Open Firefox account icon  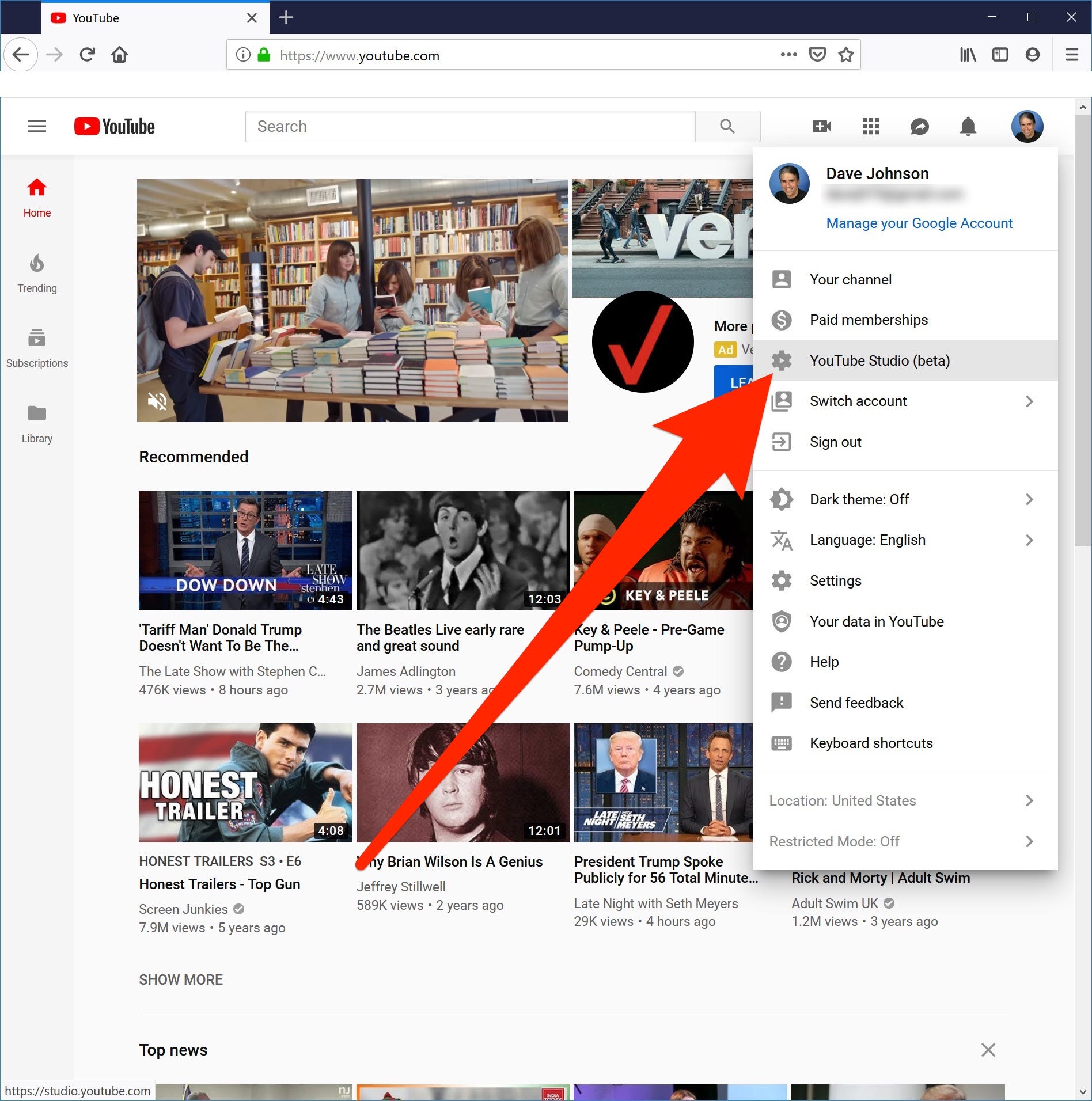[x=1033, y=55]
